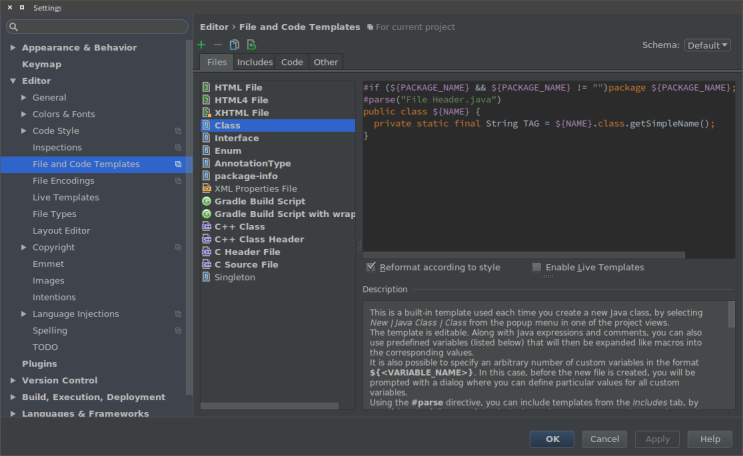Select the HTML File template
The image size is (743, 456).
click(x=238, y=87)
